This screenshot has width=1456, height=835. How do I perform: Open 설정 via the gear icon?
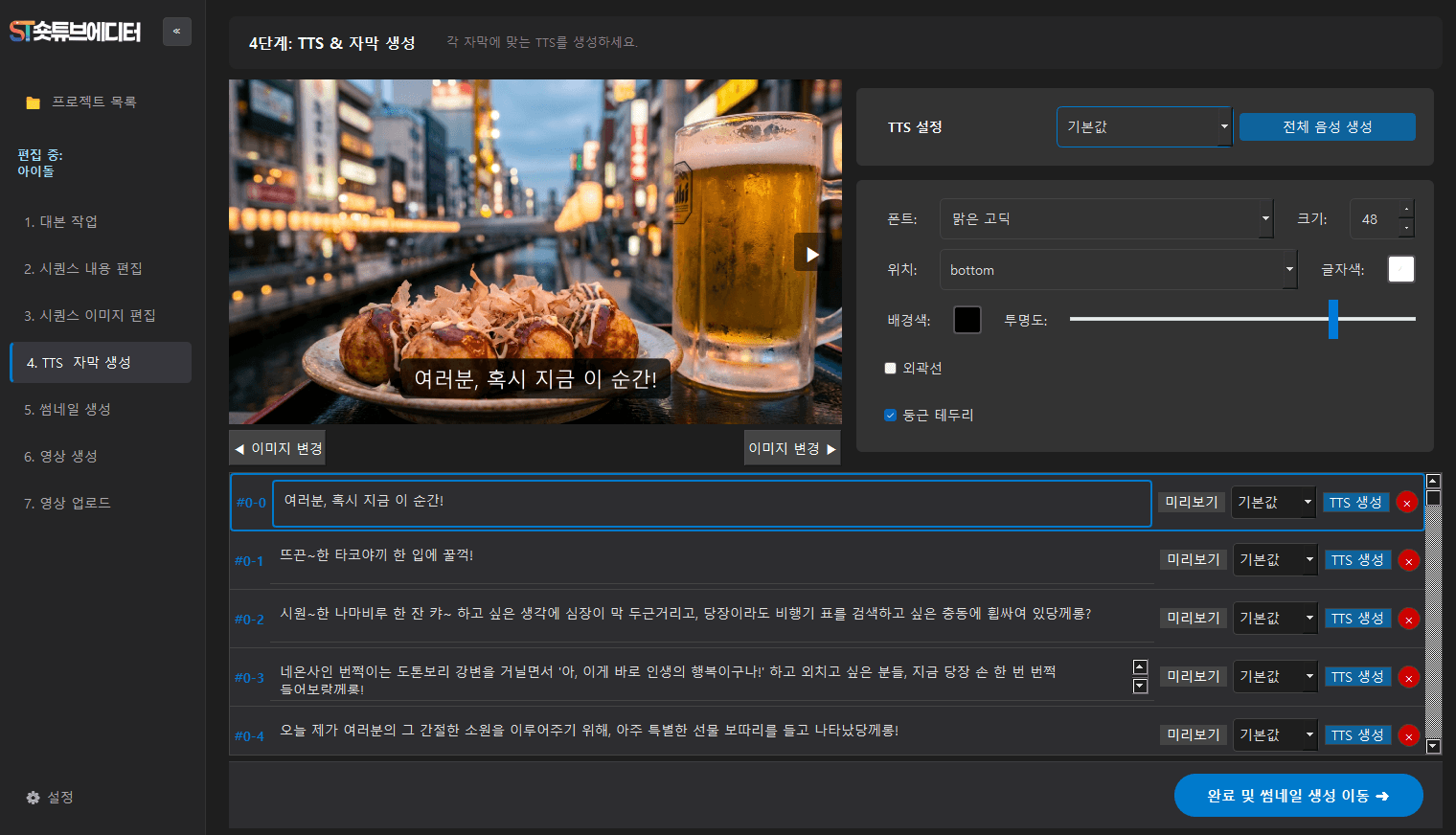(x=34, y=797)
